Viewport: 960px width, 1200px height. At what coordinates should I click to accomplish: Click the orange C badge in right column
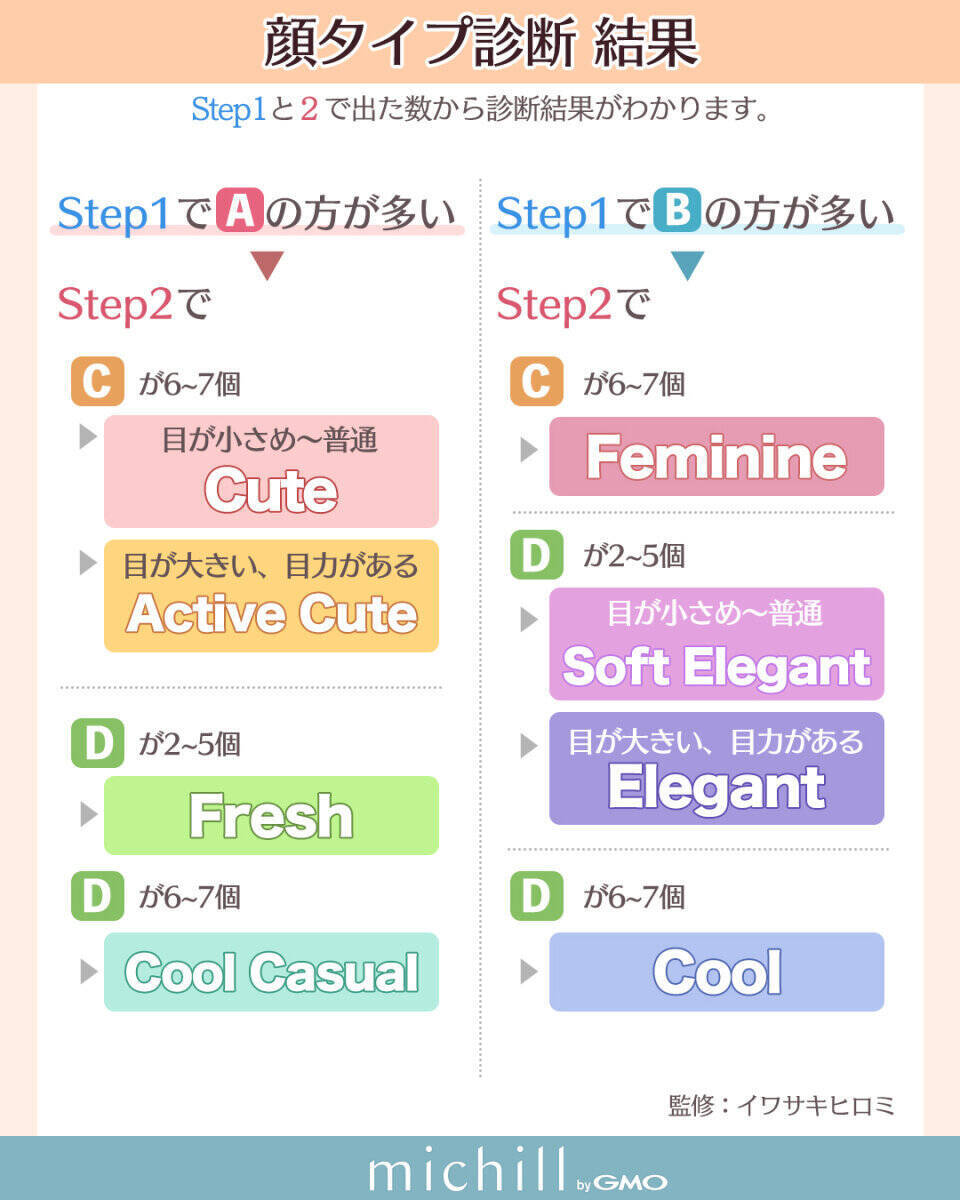536,383
